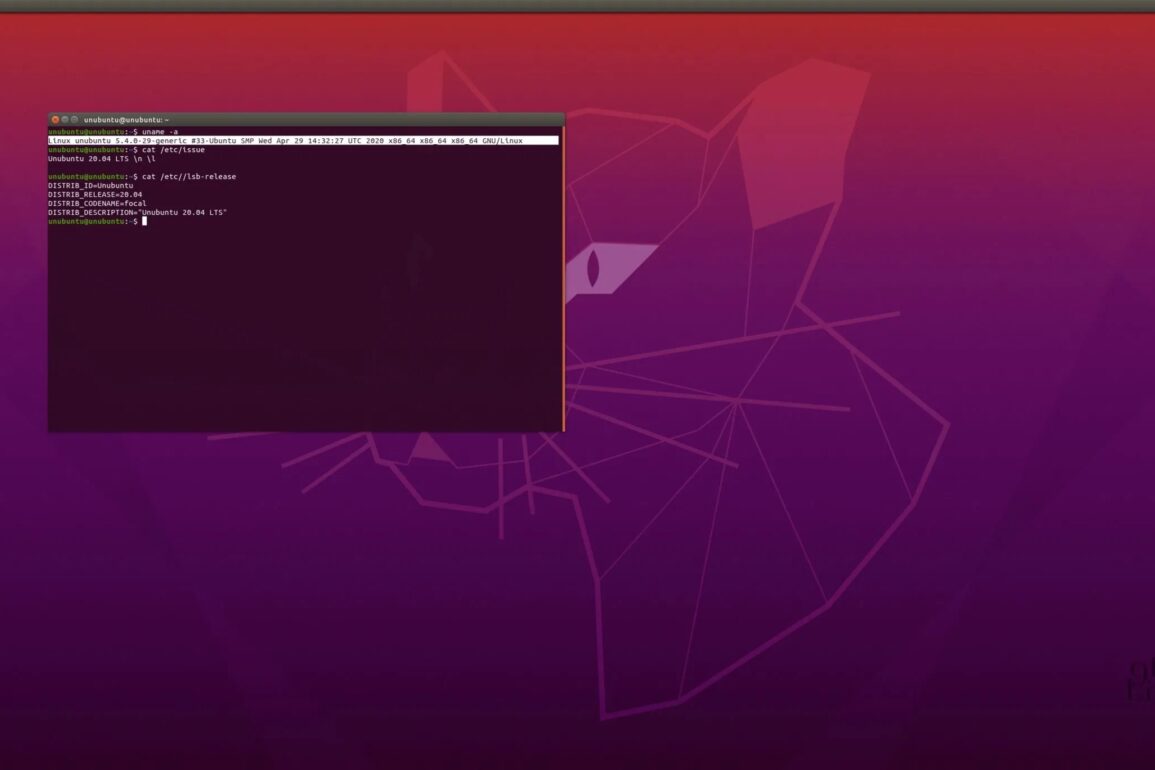1155x770 pixels.
Task: Click the terminal title 'unubuntu@unubuntu: ~'
Action: (127, 120)
